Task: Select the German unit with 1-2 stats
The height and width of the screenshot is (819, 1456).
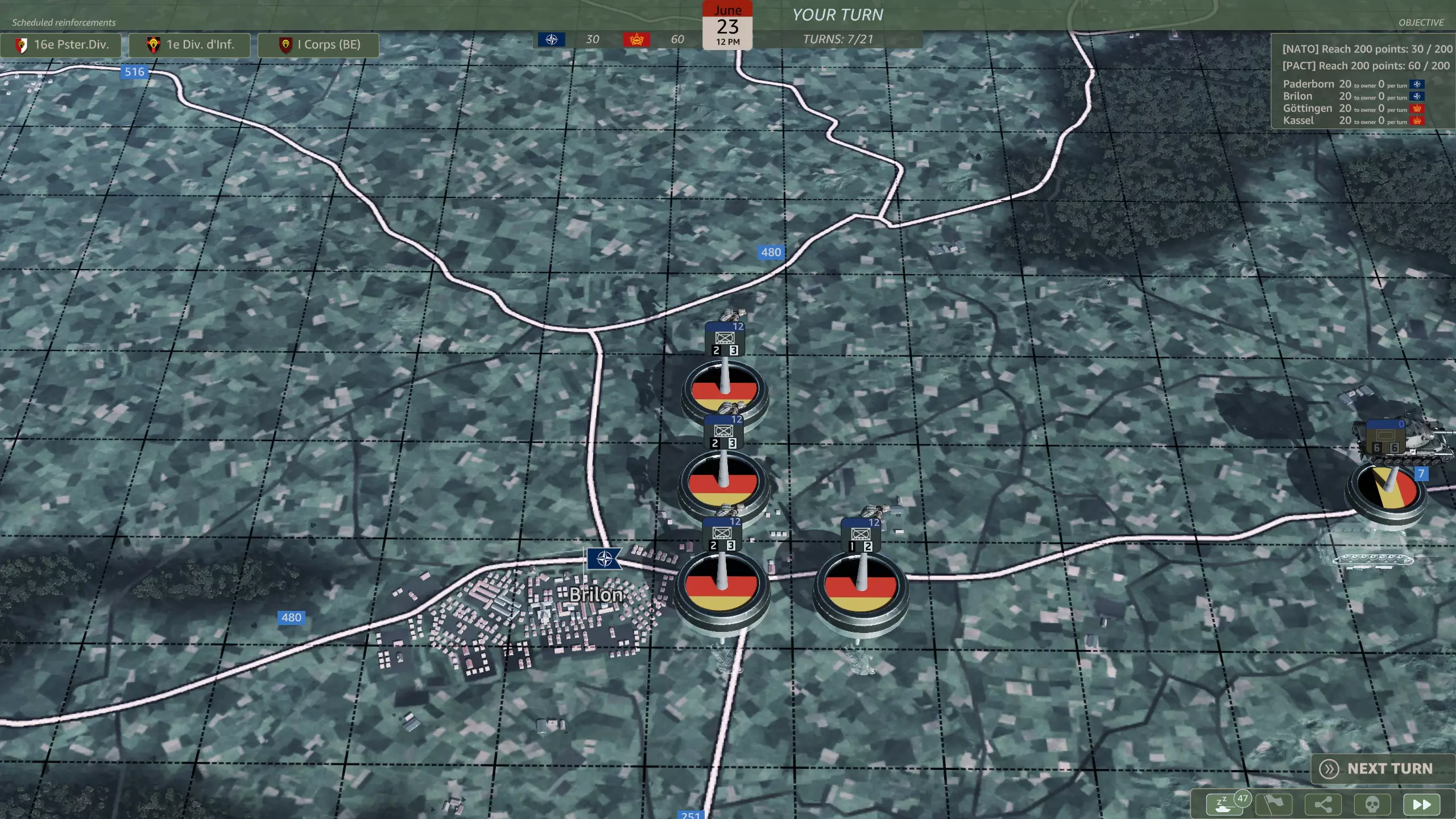Action: point(861,586)
